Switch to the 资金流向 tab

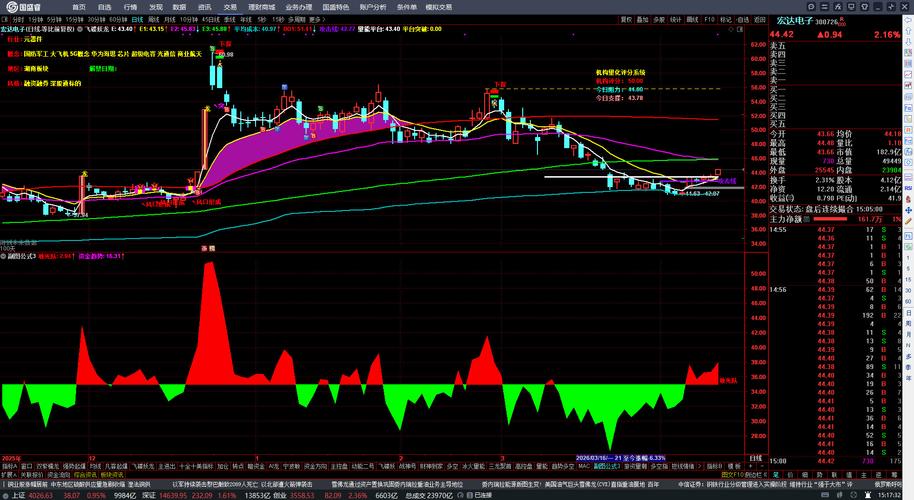(58, 475)
